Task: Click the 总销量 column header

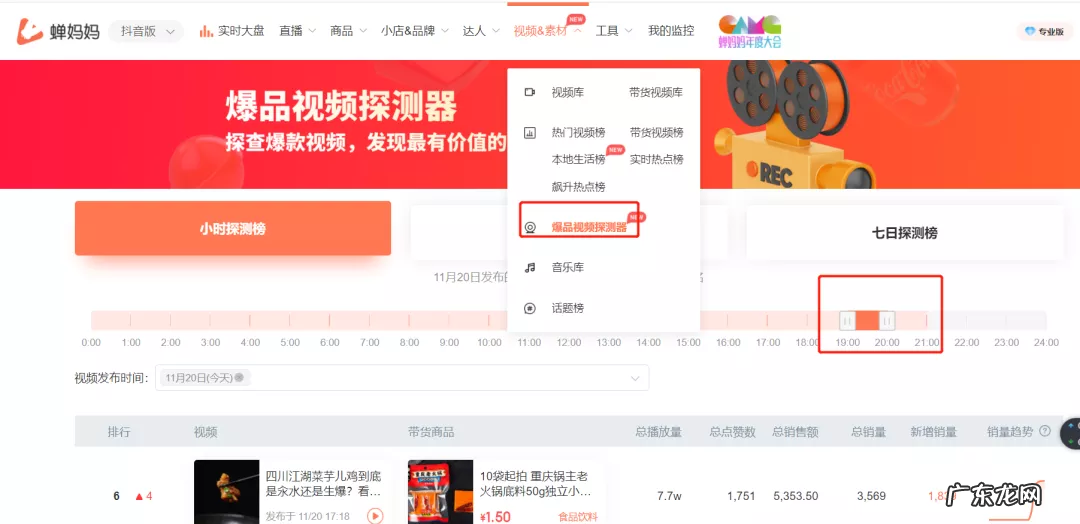Action: [x=867, y=432]
